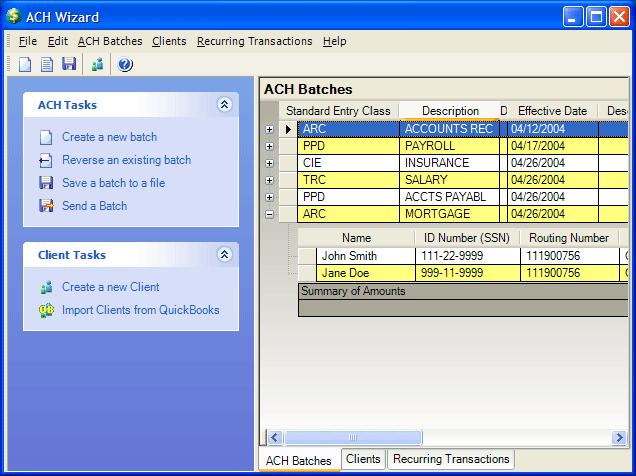Click the ACCTS PAYABL description cell
This screenshot has width=636, height=476.
click(449, 197)
